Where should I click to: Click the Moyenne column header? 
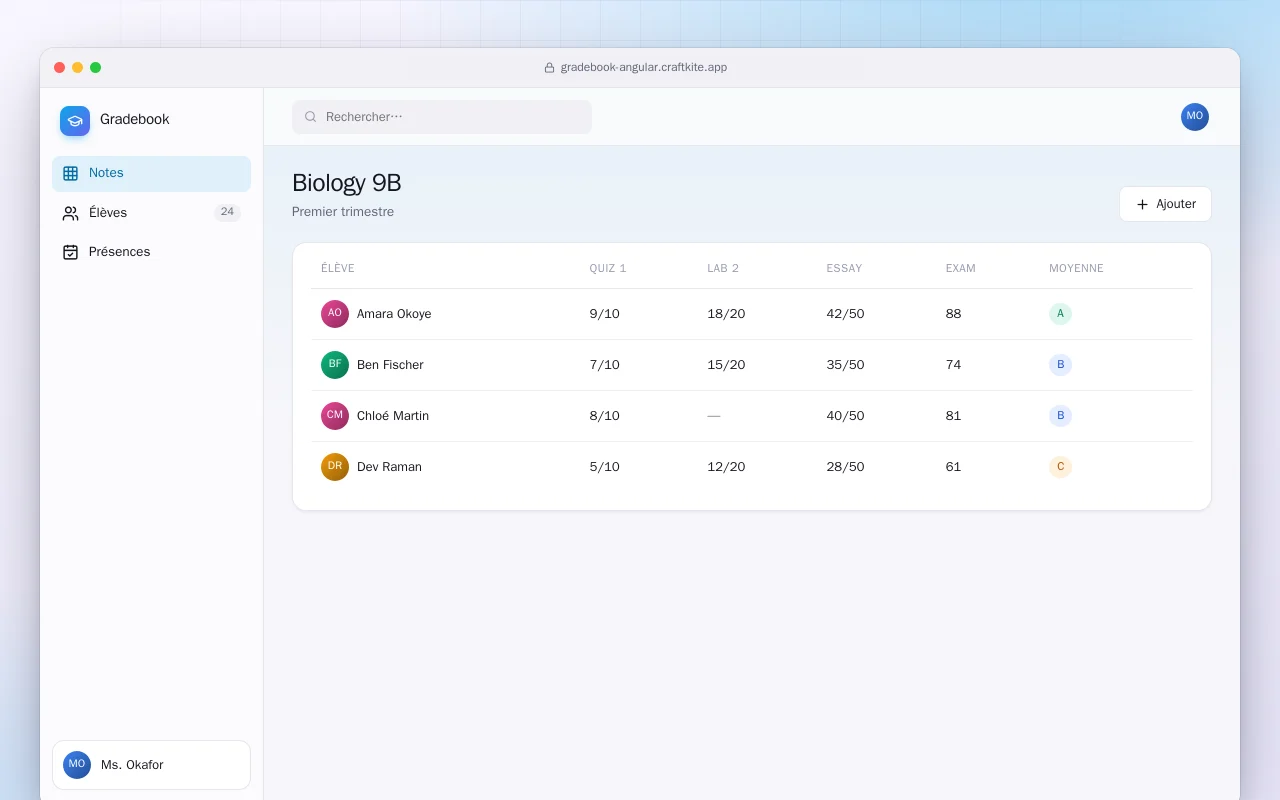click(x=1076, y=268)
